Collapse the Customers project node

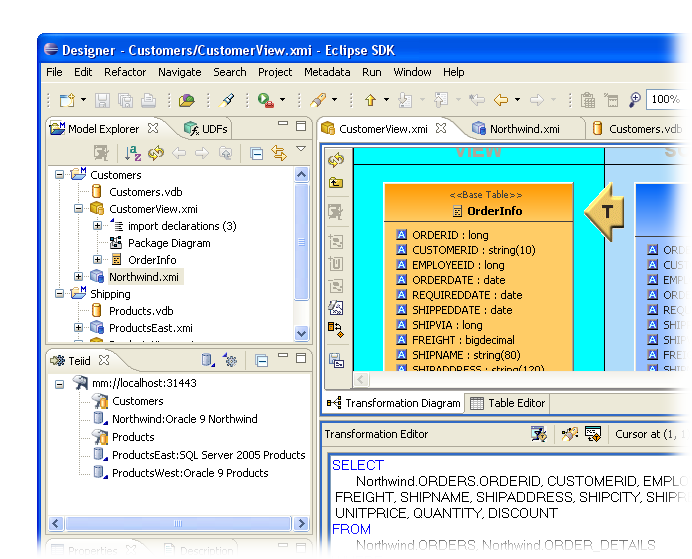coord(59,175)
